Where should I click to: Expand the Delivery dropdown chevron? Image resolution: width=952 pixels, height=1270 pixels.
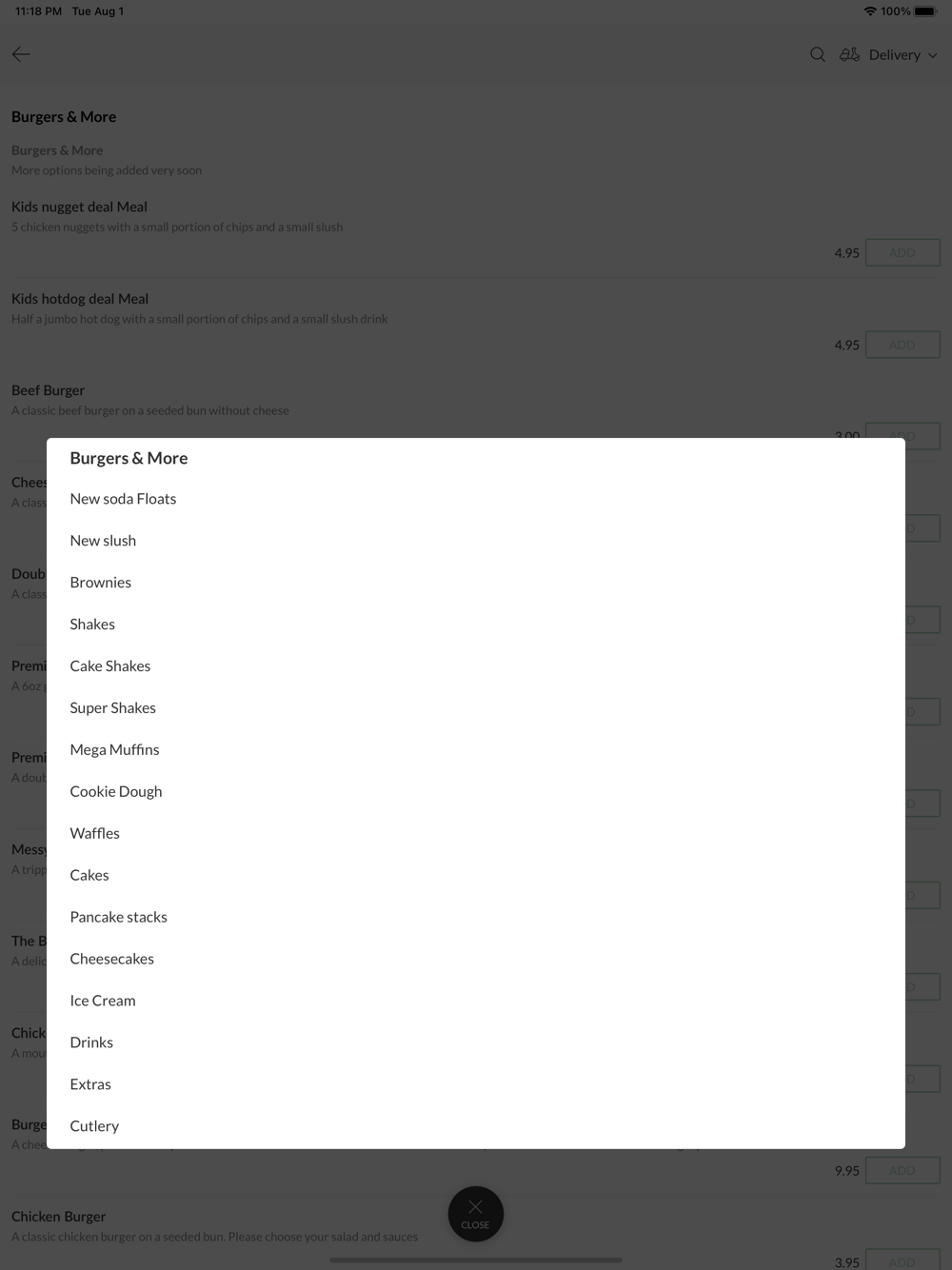933,55
